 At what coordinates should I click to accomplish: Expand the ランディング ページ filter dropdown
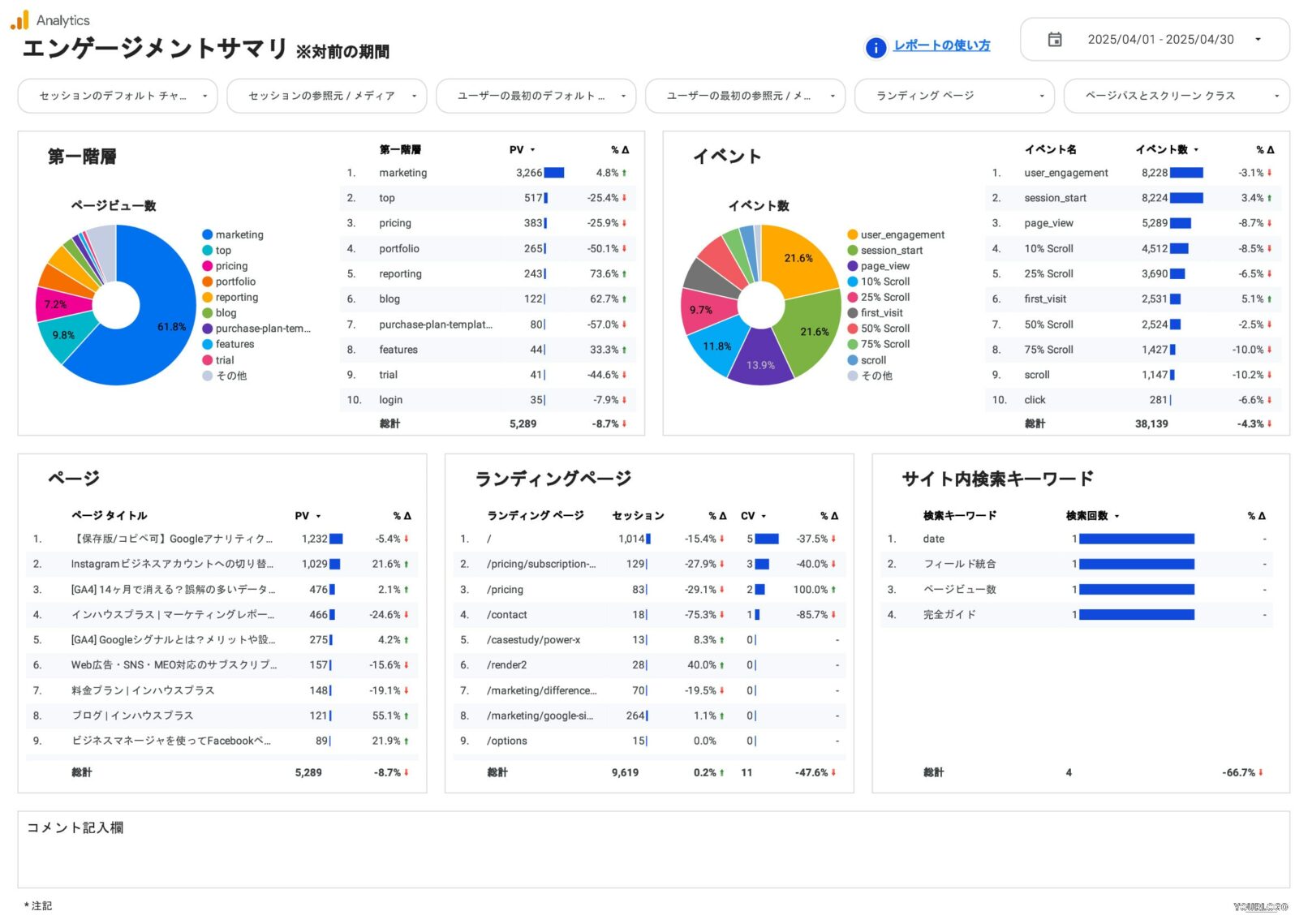(953, 96)
